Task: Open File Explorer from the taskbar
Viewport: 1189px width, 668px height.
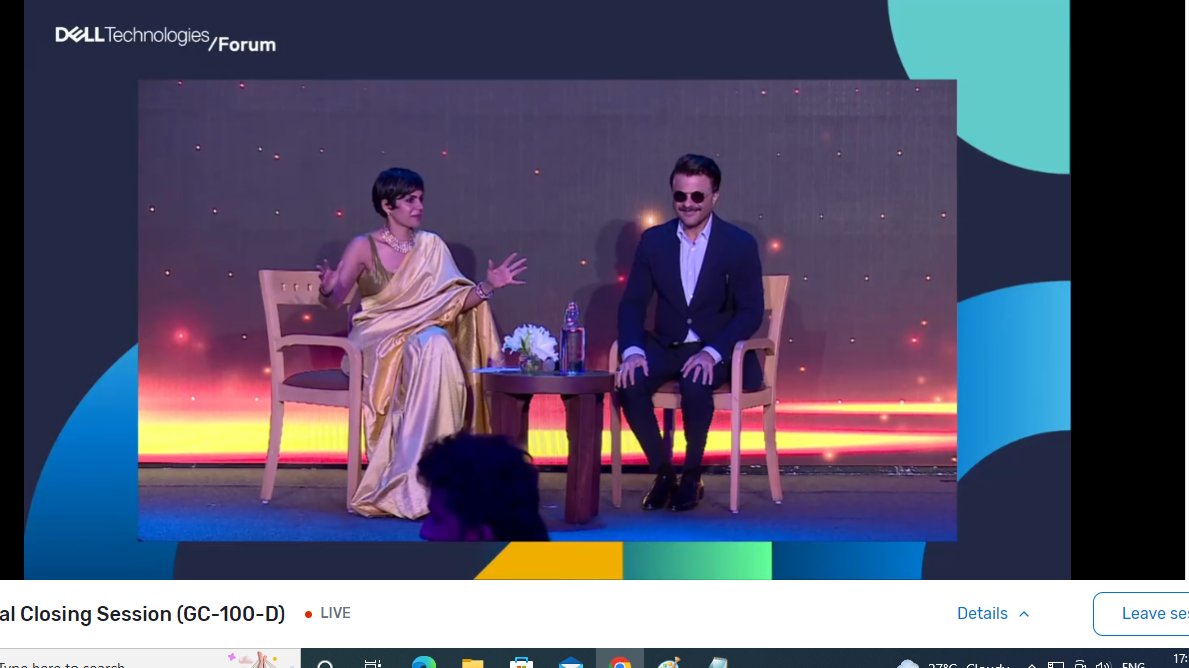Action: point(472,663)
